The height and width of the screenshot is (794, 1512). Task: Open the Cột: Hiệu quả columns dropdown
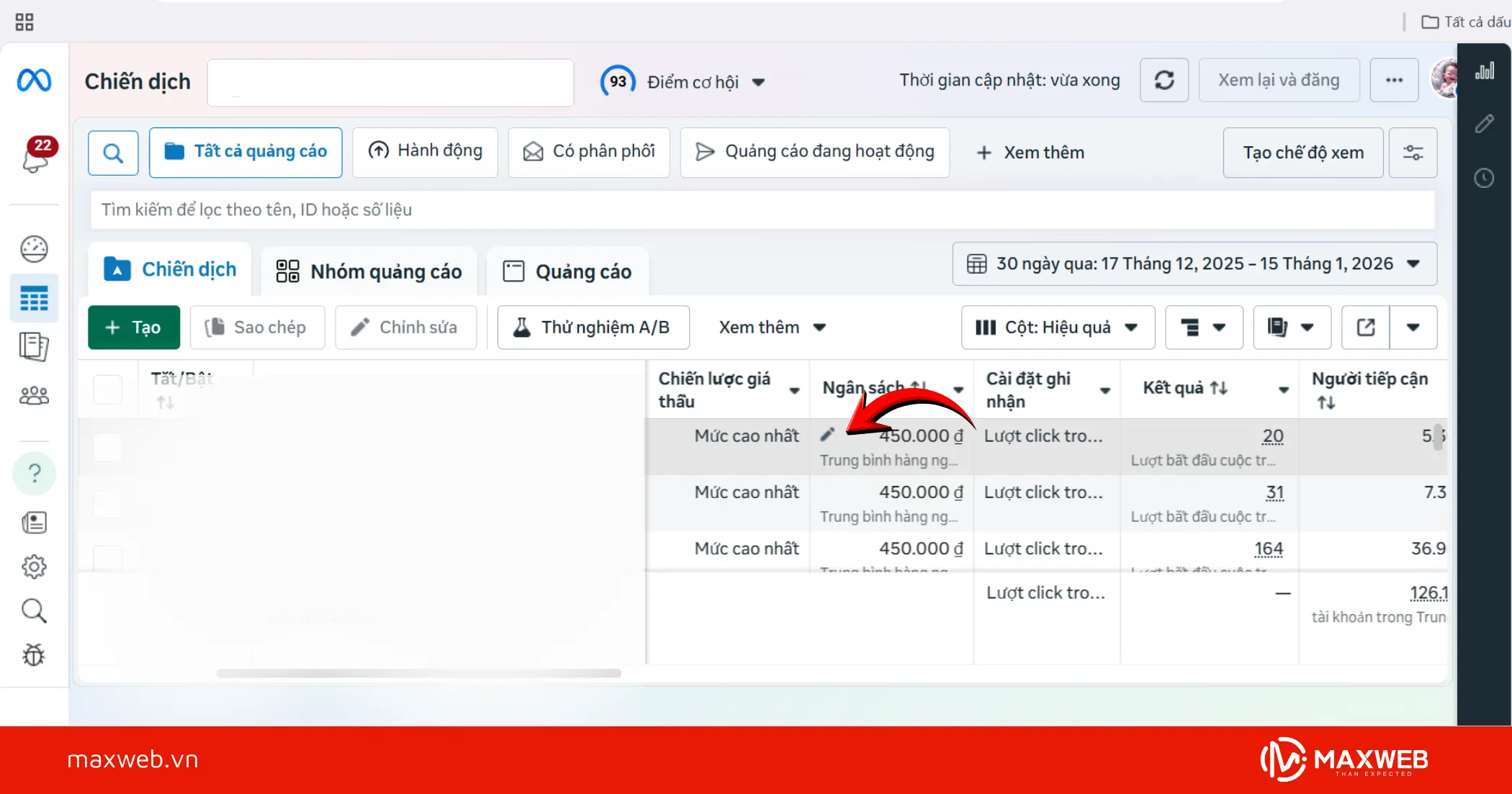(1057, 327)
